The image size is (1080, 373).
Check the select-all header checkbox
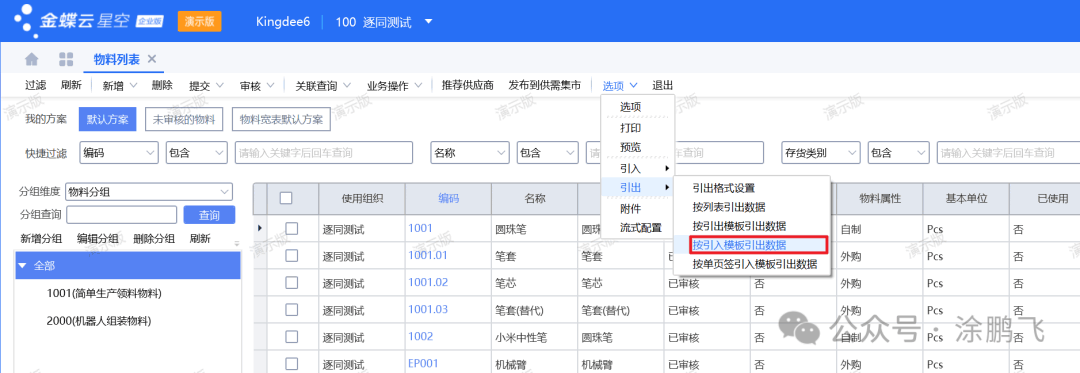pos(286,198)
